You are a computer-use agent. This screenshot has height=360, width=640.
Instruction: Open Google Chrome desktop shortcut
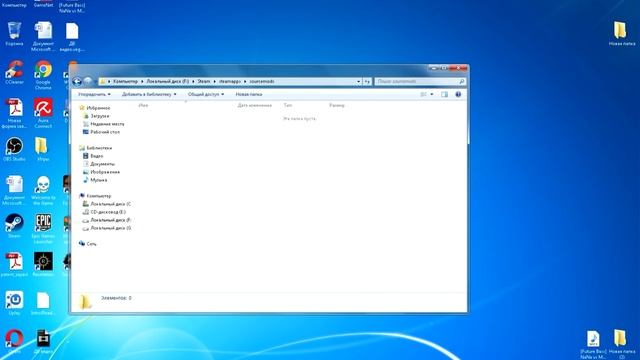pyautogui.click(x=43, y=75)
